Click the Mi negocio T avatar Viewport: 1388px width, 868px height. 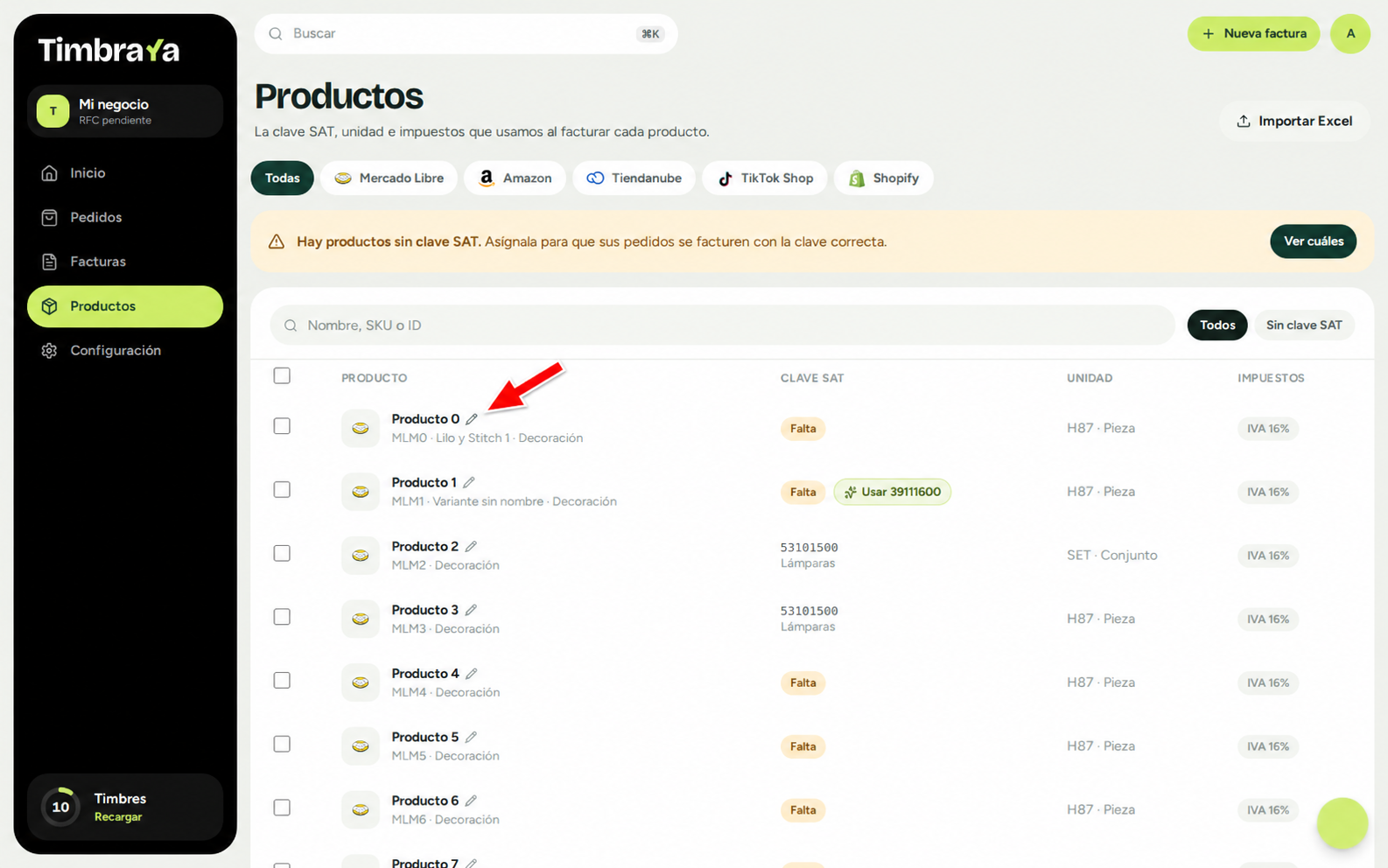[x=53, y=111]
